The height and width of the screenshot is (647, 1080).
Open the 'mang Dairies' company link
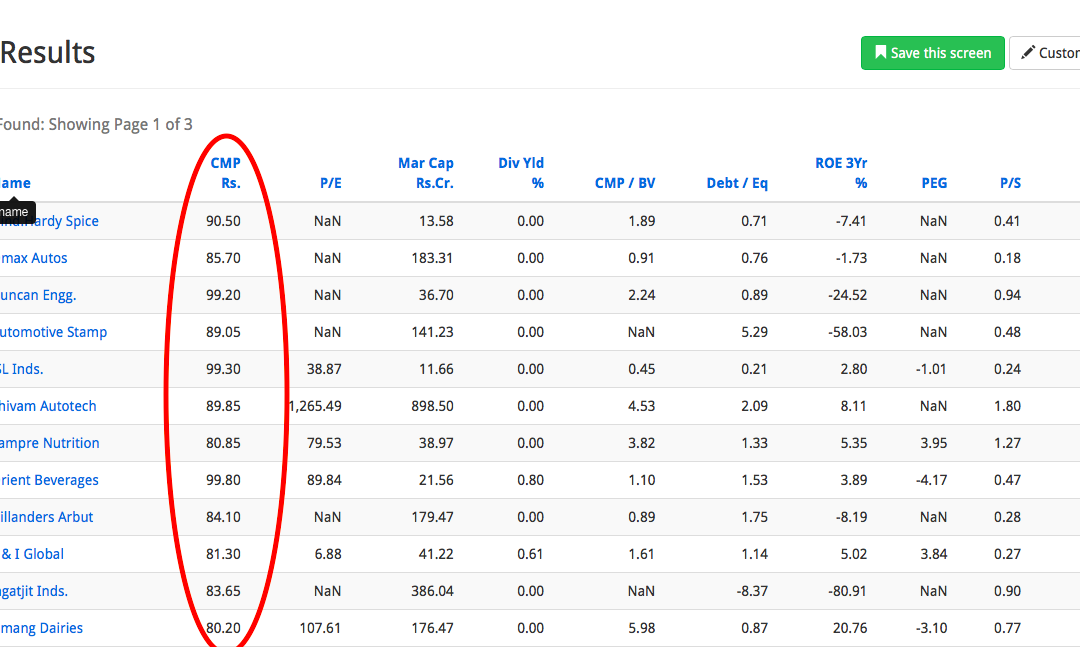coord(41,628)
